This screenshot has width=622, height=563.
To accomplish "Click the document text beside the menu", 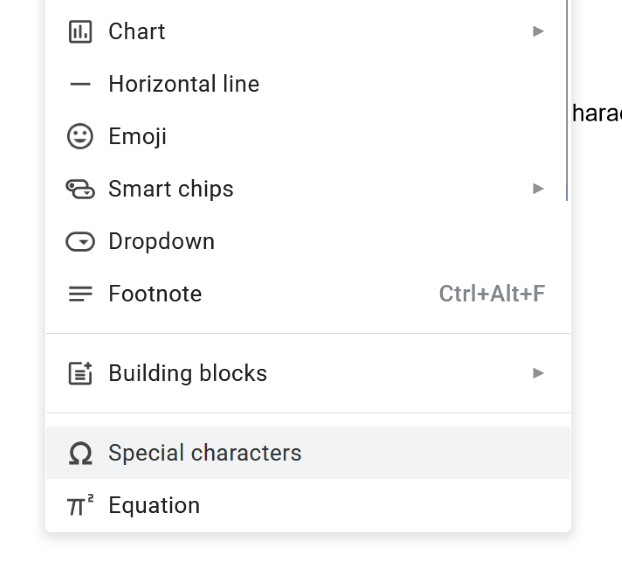I will point(597,113).
